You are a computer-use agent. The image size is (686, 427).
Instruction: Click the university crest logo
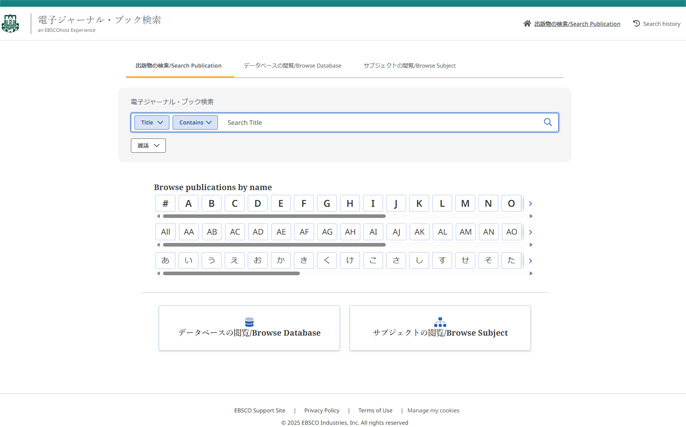pyautogui.click(x=10, y=24)
